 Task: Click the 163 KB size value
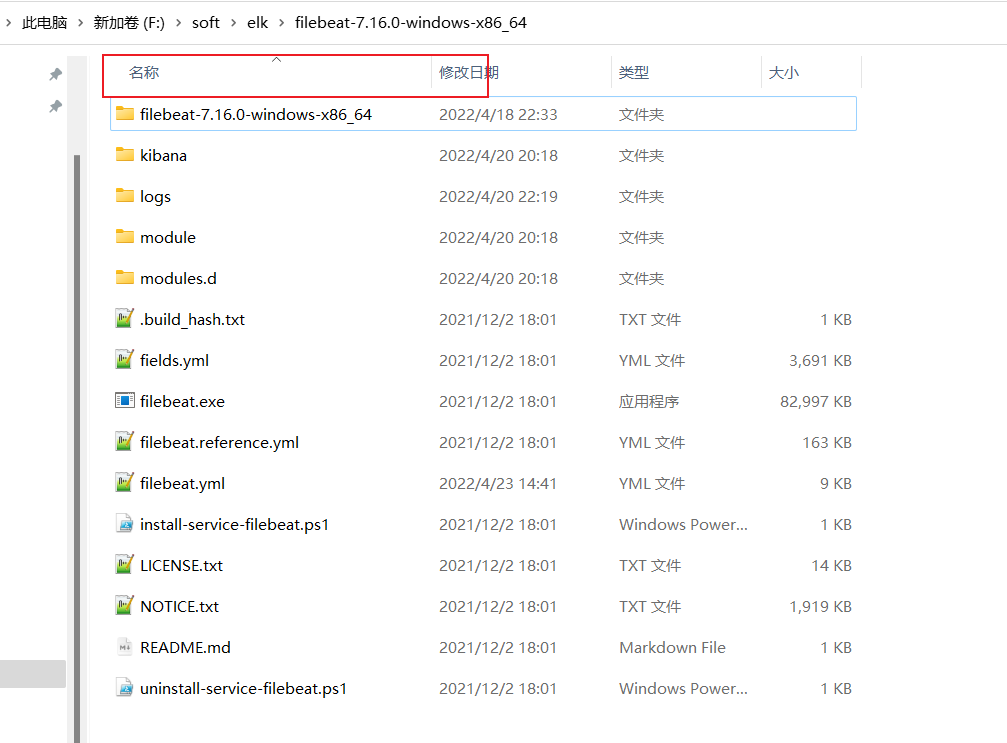[x=827, y=442]
